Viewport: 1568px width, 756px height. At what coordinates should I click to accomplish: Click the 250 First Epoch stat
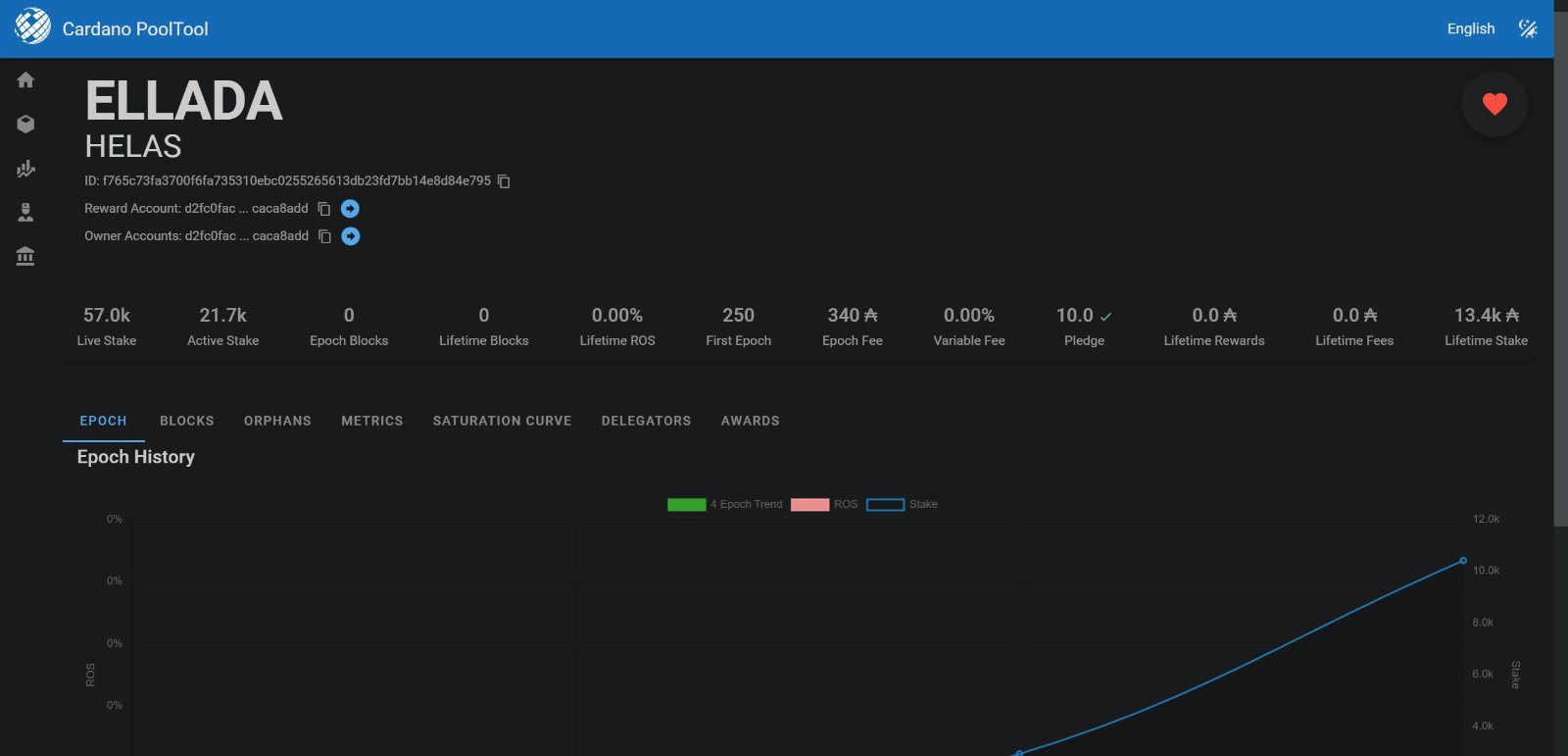pyautogui.click(x=739, y=327)
